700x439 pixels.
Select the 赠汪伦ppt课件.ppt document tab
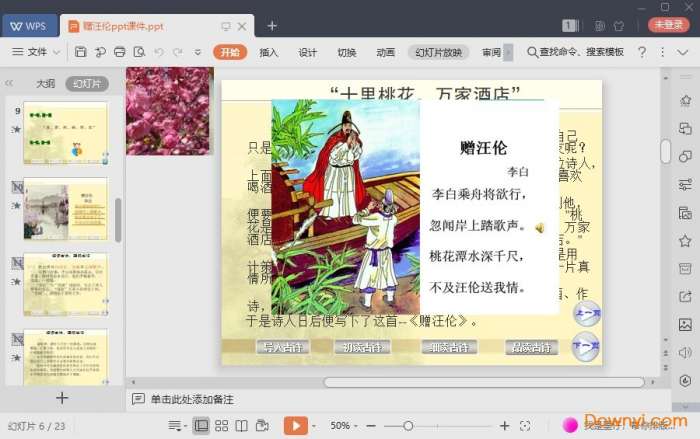point(123,26)
